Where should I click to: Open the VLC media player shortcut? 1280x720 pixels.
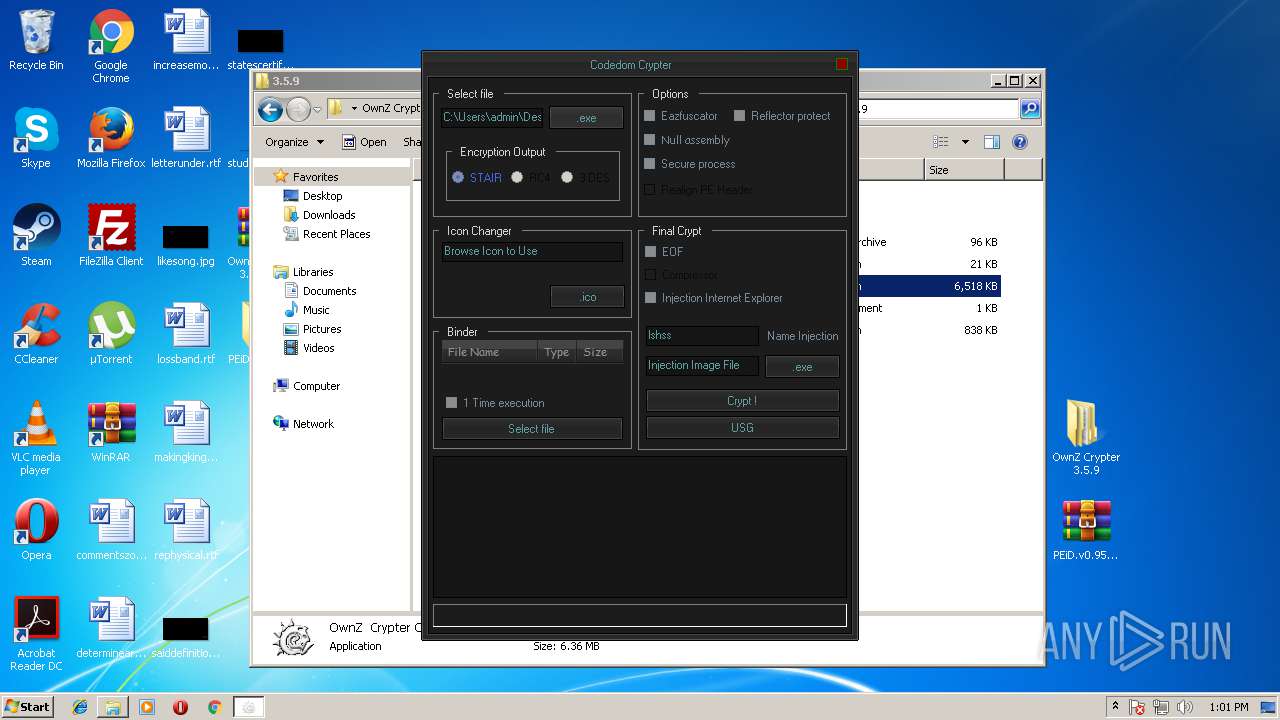[x=36, y=438]
